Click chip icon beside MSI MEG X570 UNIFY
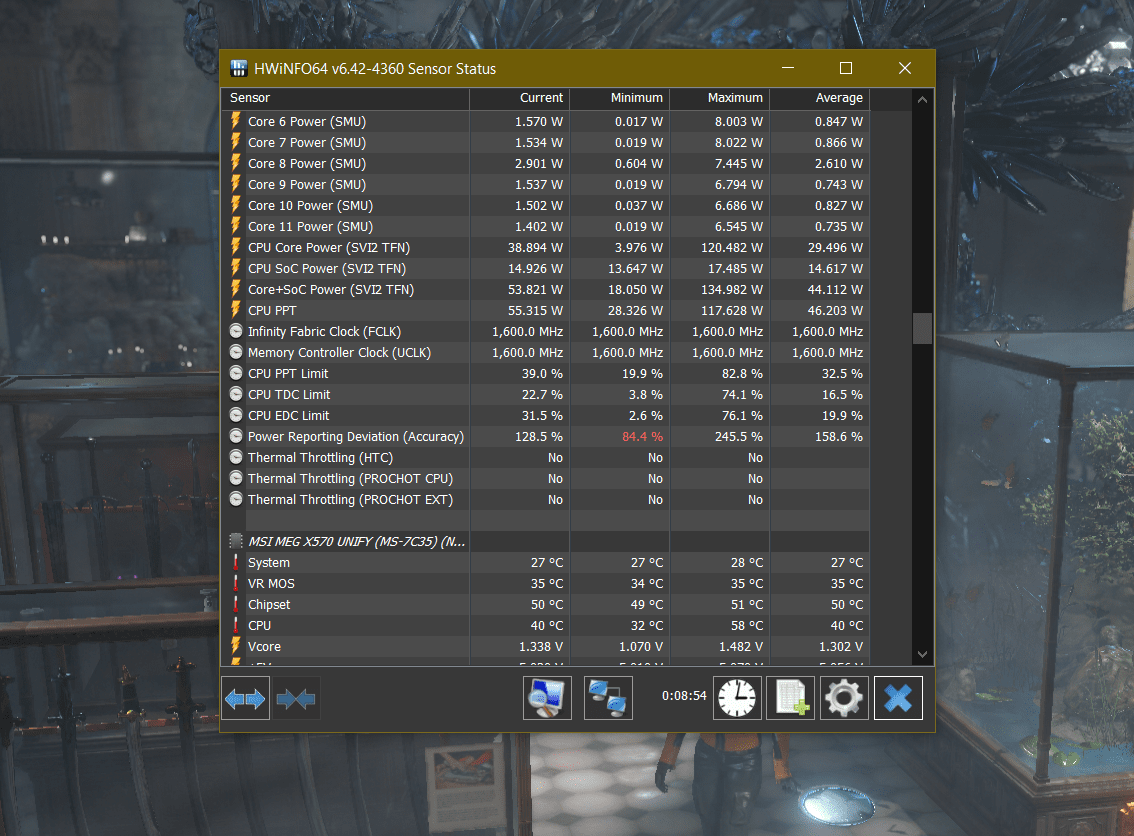 coord(236,541)
